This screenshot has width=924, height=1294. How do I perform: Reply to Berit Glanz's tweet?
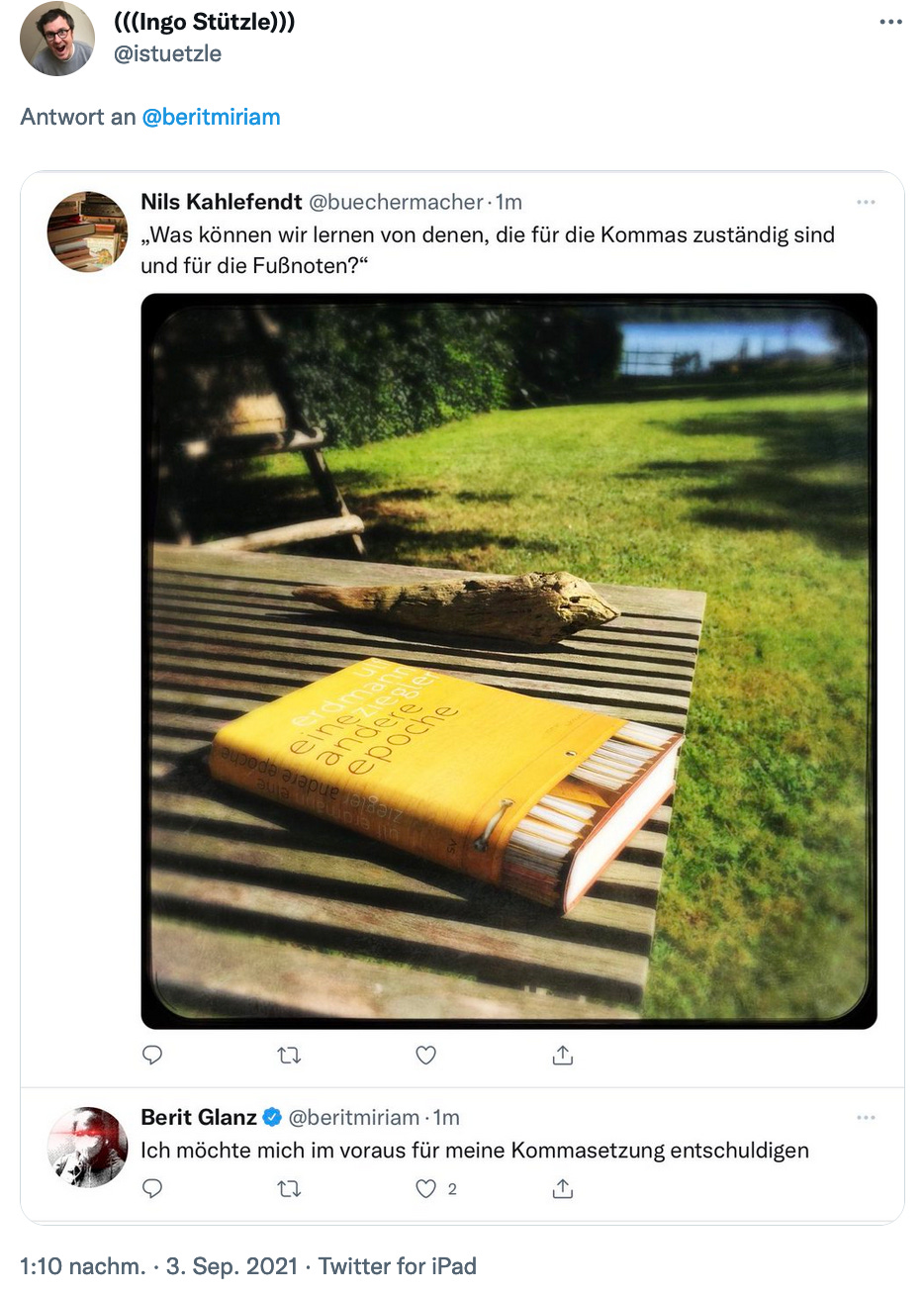[152, 1188]
